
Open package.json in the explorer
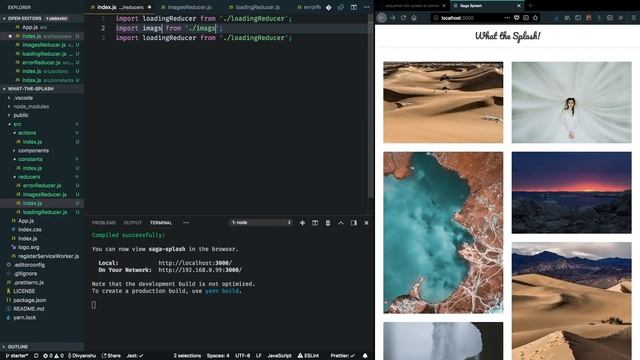pyautogui.click(x=29, y=300)
